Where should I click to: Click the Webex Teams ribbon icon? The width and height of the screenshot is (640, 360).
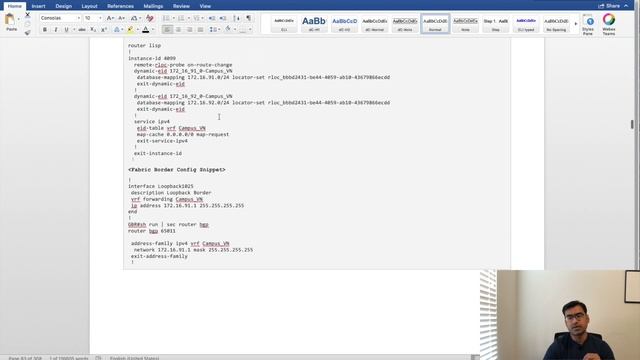(x=609, y=24)
